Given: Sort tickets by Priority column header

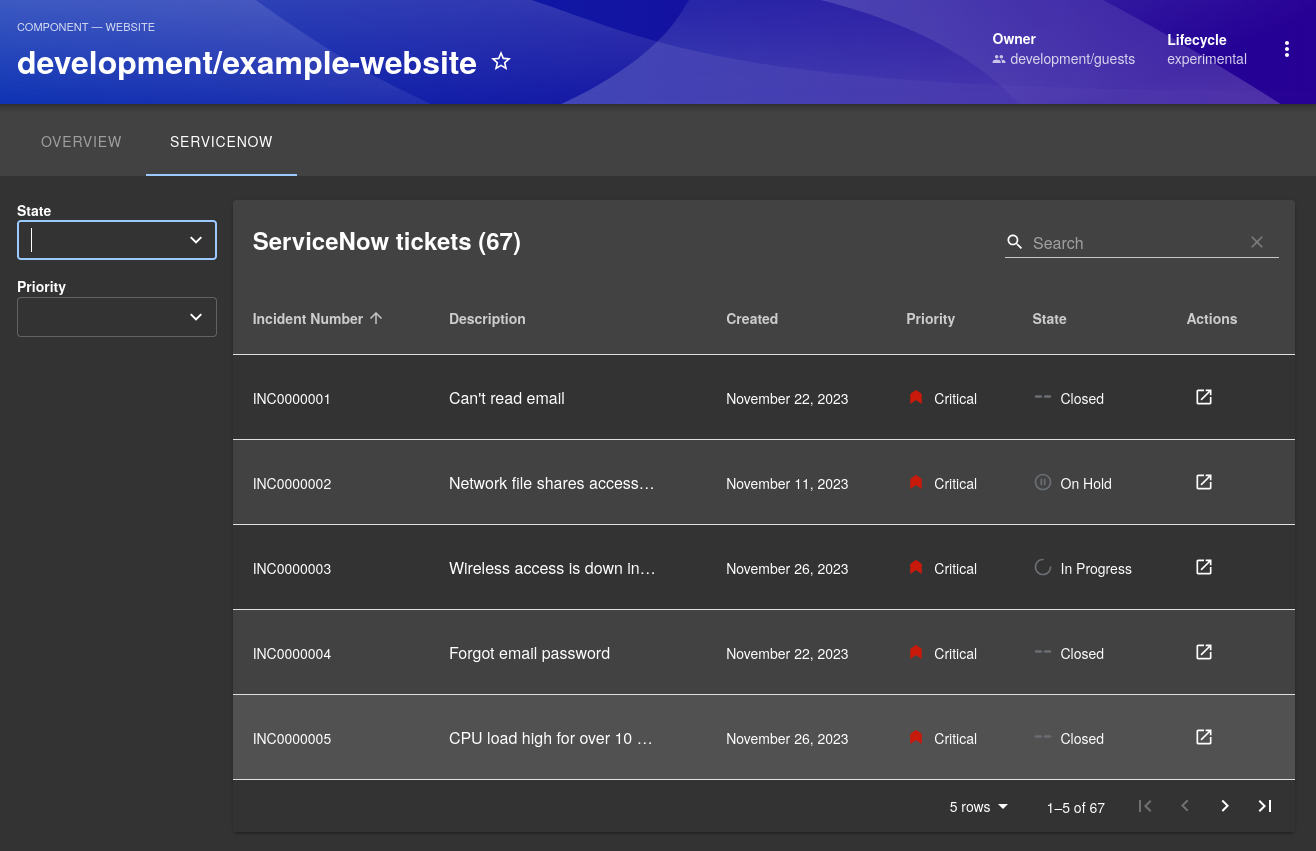Looking at the screenshot, I should click(930, 319).
